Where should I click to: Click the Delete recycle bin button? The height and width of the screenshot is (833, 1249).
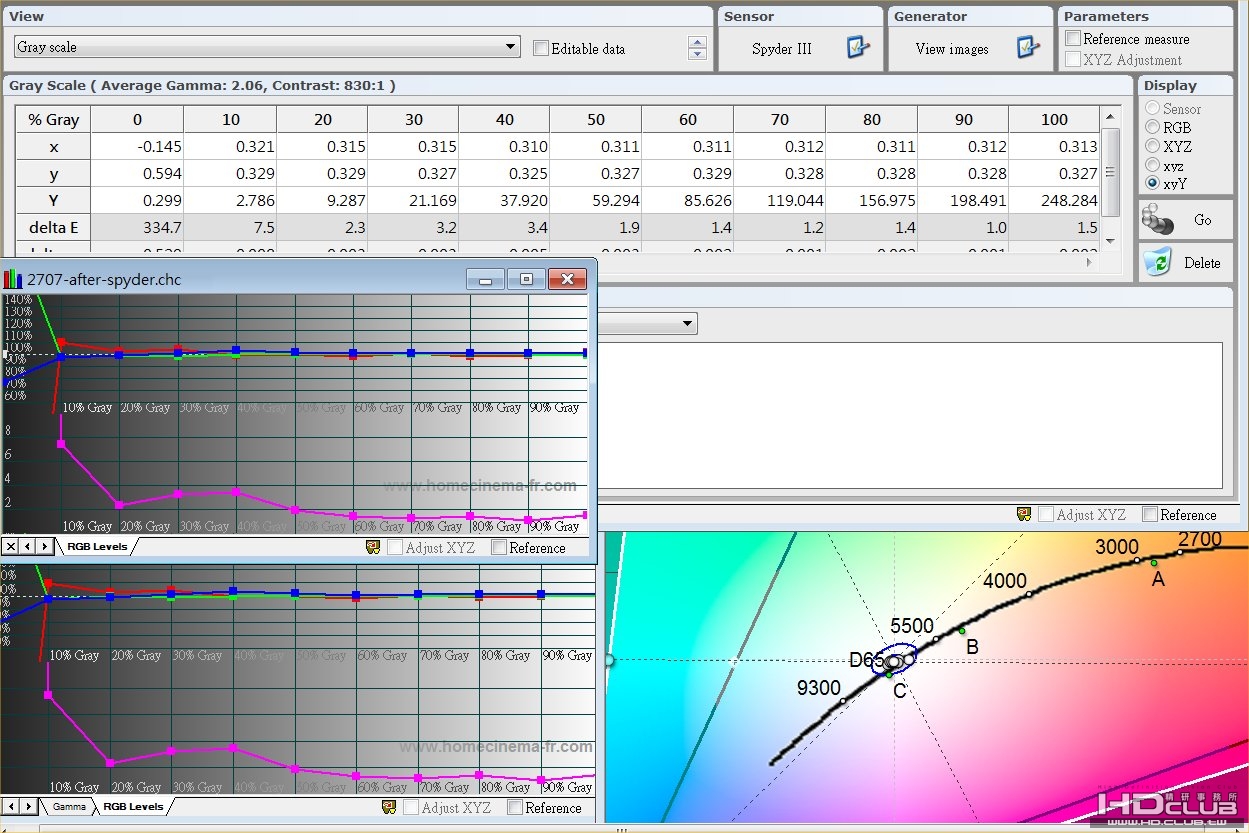[x=1184, y=263]
